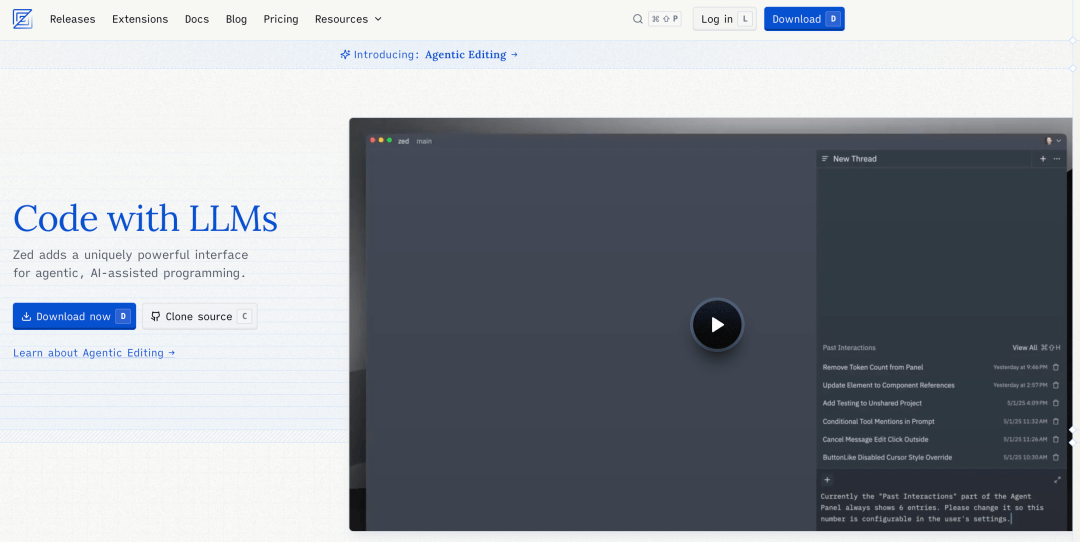Viewport: 1080px width, 542px height.
Task: Click the prompt text in message editor
Action: (x=933, y=508)
